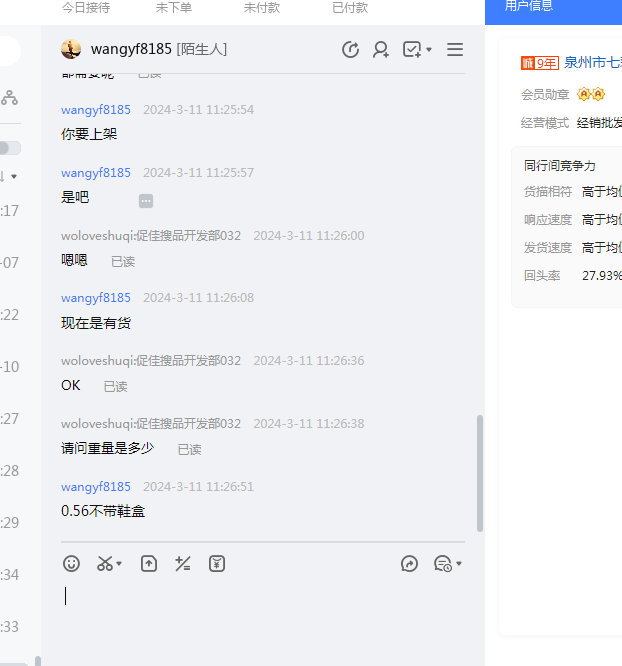
Task: Toggle the switch in left sidebar
Action: pos(10,148)
